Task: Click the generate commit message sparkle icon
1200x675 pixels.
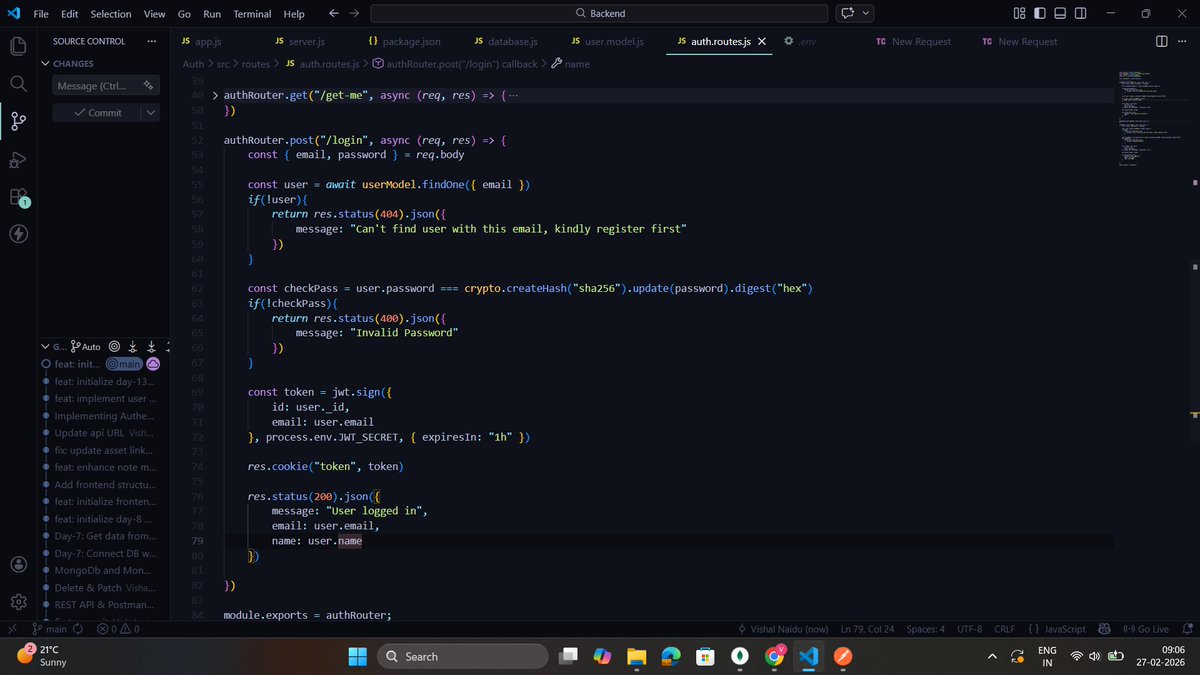Action: pyautogui.click(x=147, y=86)
